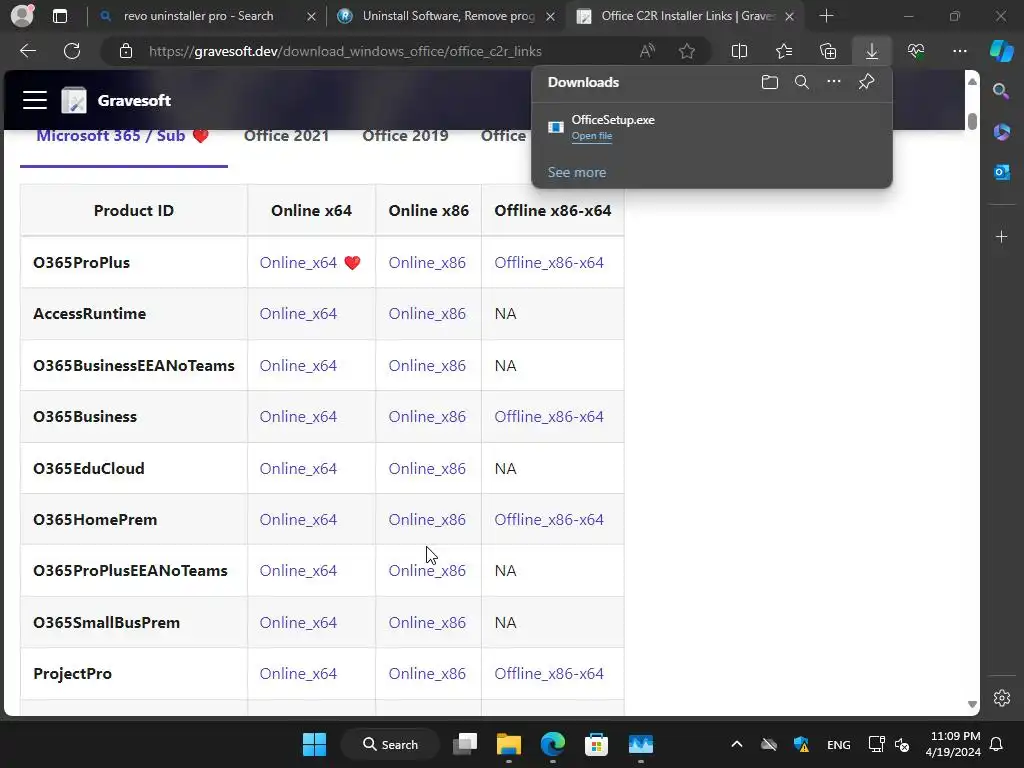This screenshot has height=768, width=1024.
Task: Toggle the Downloads toolbar button
Action: tap(872, 51)
